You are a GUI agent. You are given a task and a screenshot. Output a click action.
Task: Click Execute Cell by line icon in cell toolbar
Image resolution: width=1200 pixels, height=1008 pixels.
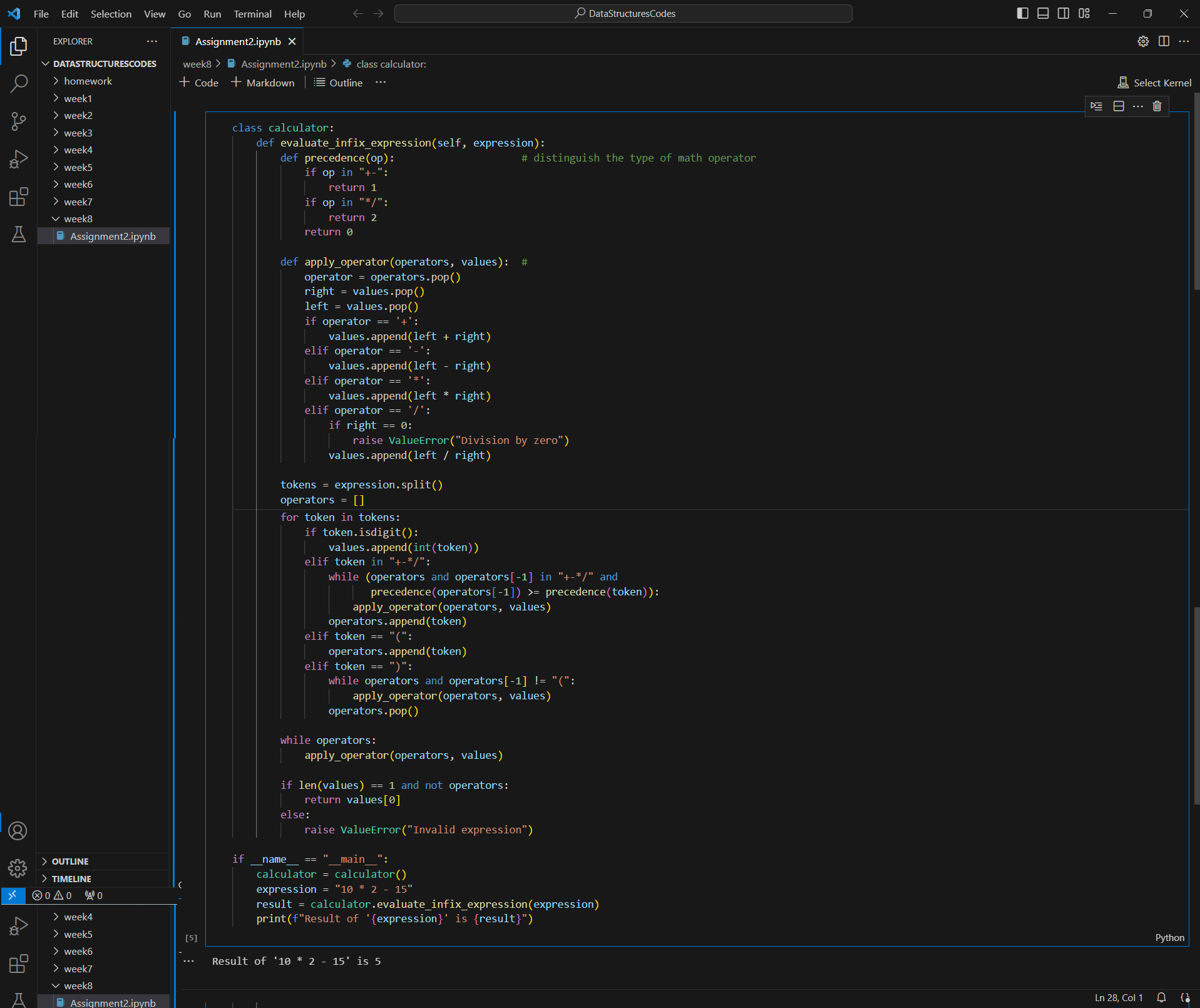pyautogui.click(x=1097, y=106)
